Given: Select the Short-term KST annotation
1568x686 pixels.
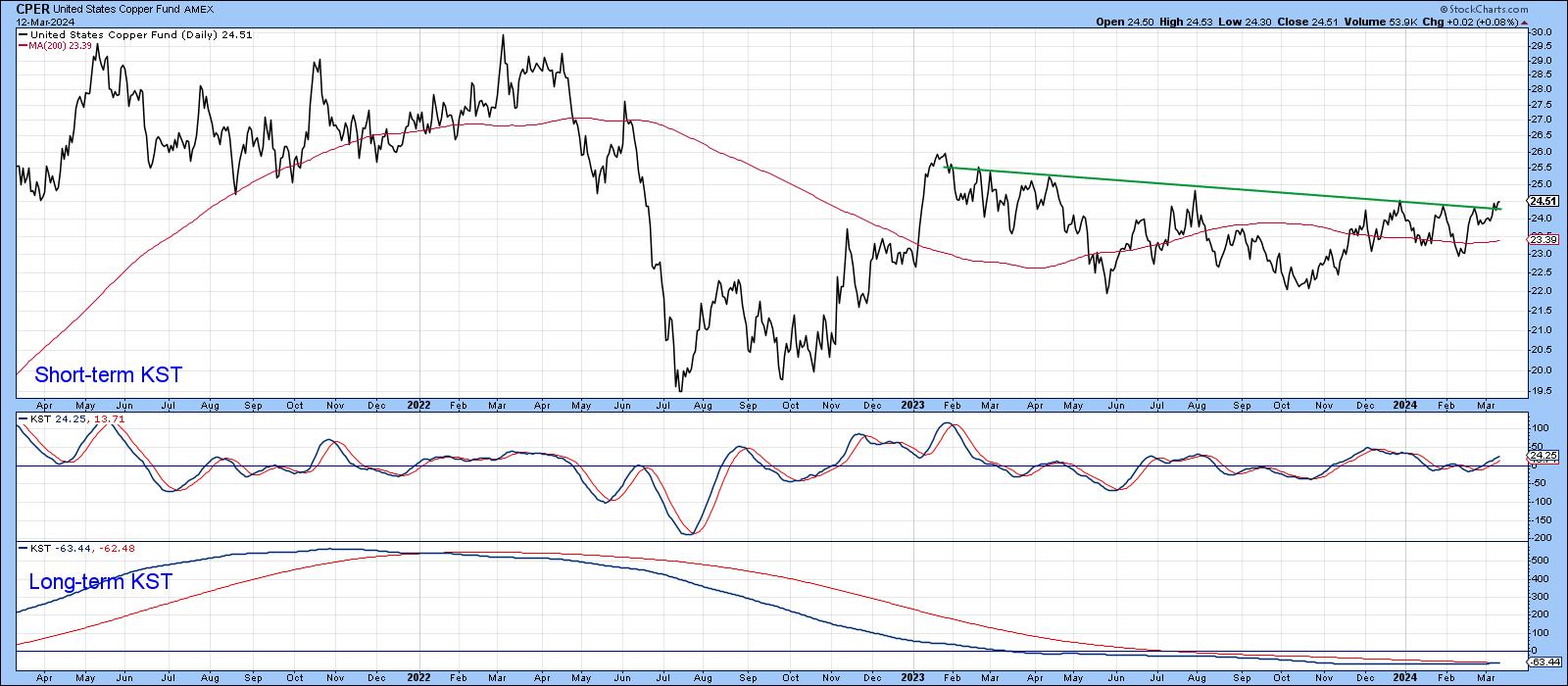Looking at the screenshot, I should coord(108,375).
